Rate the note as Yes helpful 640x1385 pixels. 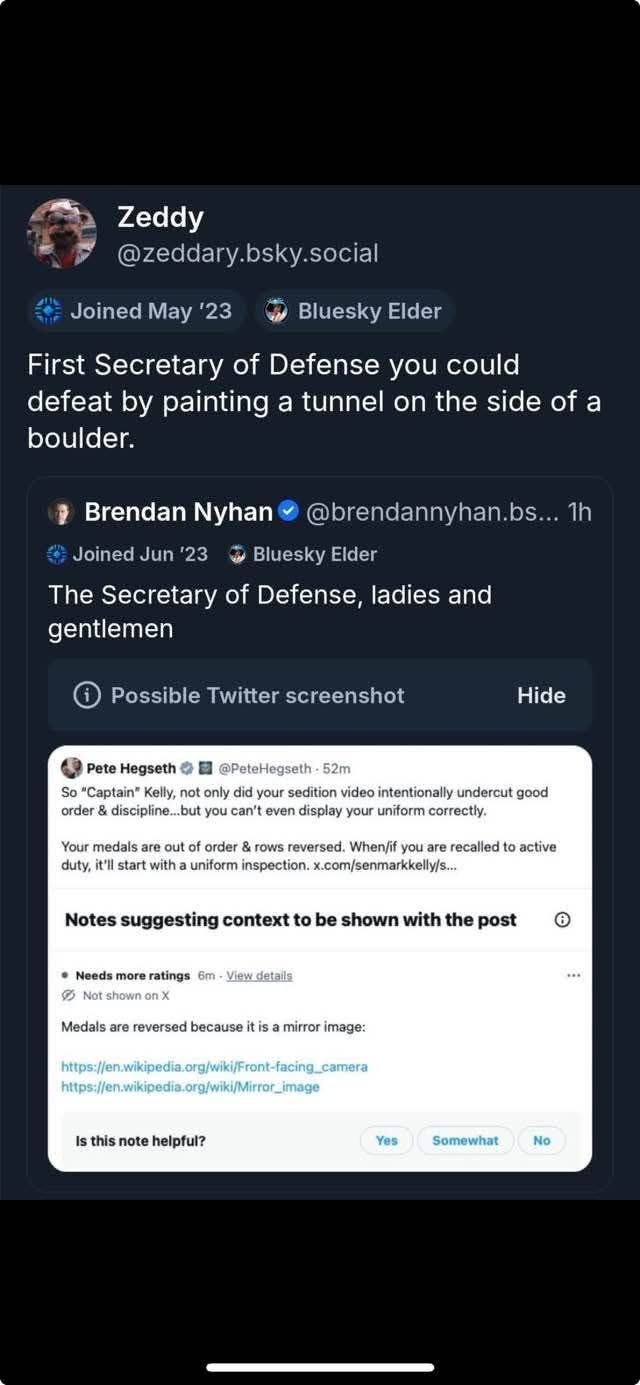pyautogui.click(x=386, y=1140)
